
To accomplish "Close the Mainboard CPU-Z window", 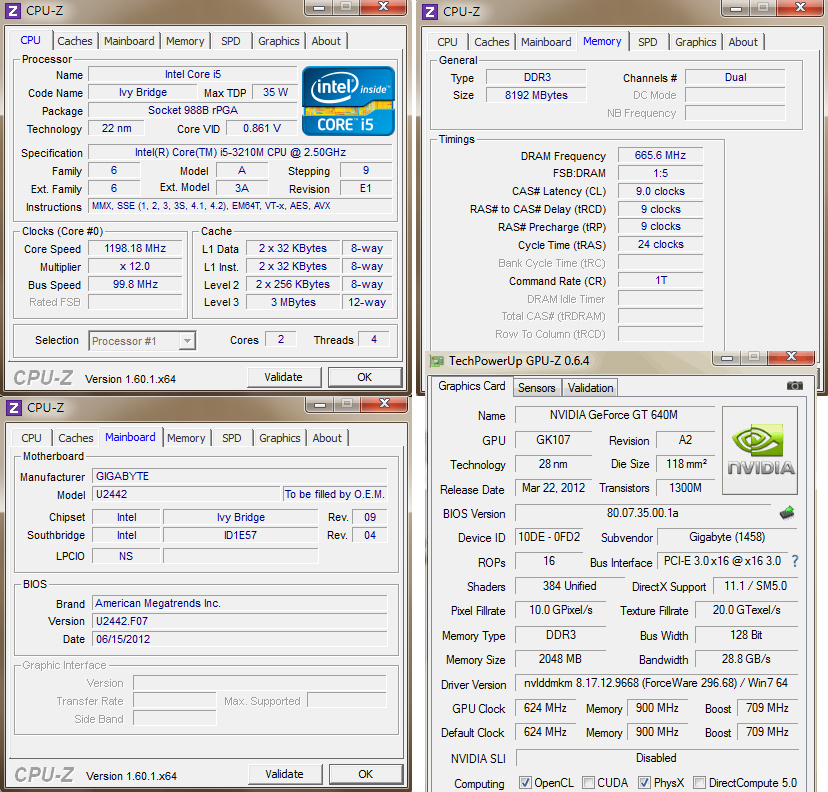I will pyautogui.click(x=384, y=403).
